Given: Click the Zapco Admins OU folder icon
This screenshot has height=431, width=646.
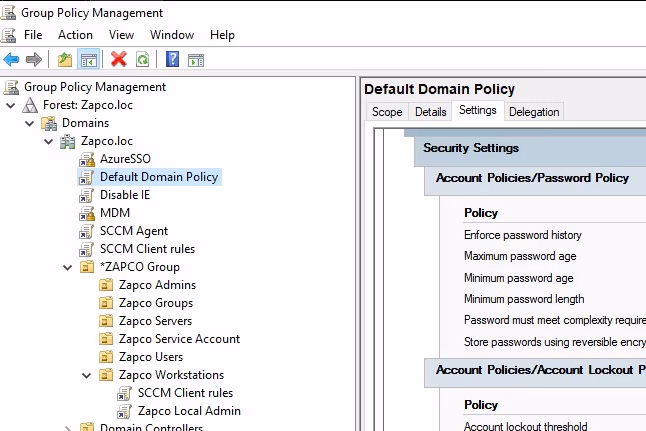Looking at the screenshot, I should click(106, 285).
